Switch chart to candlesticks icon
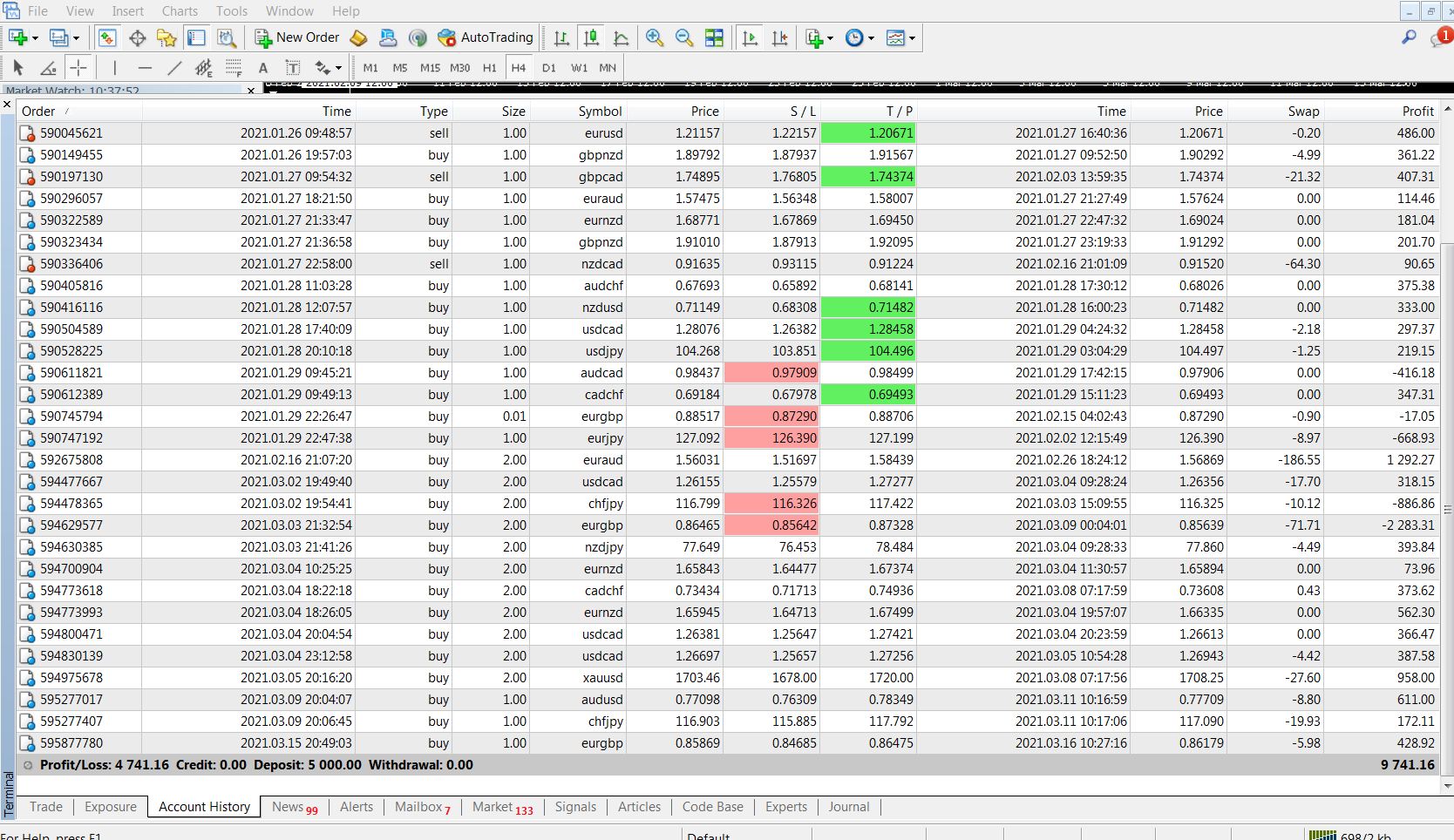 click(591, 37)
